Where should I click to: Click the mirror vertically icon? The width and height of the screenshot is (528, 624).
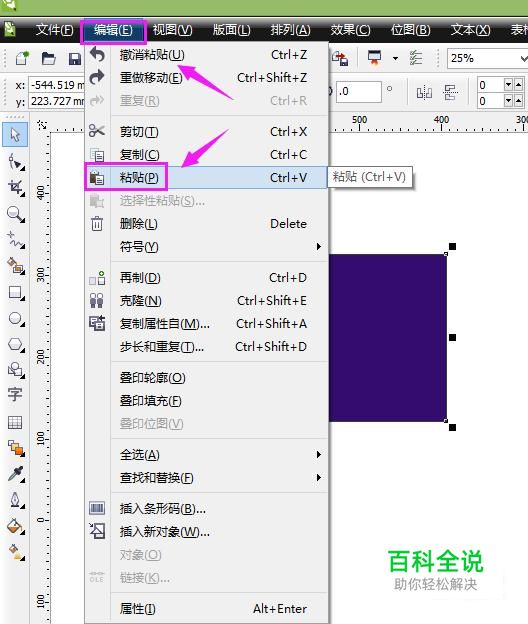(450, 93)
